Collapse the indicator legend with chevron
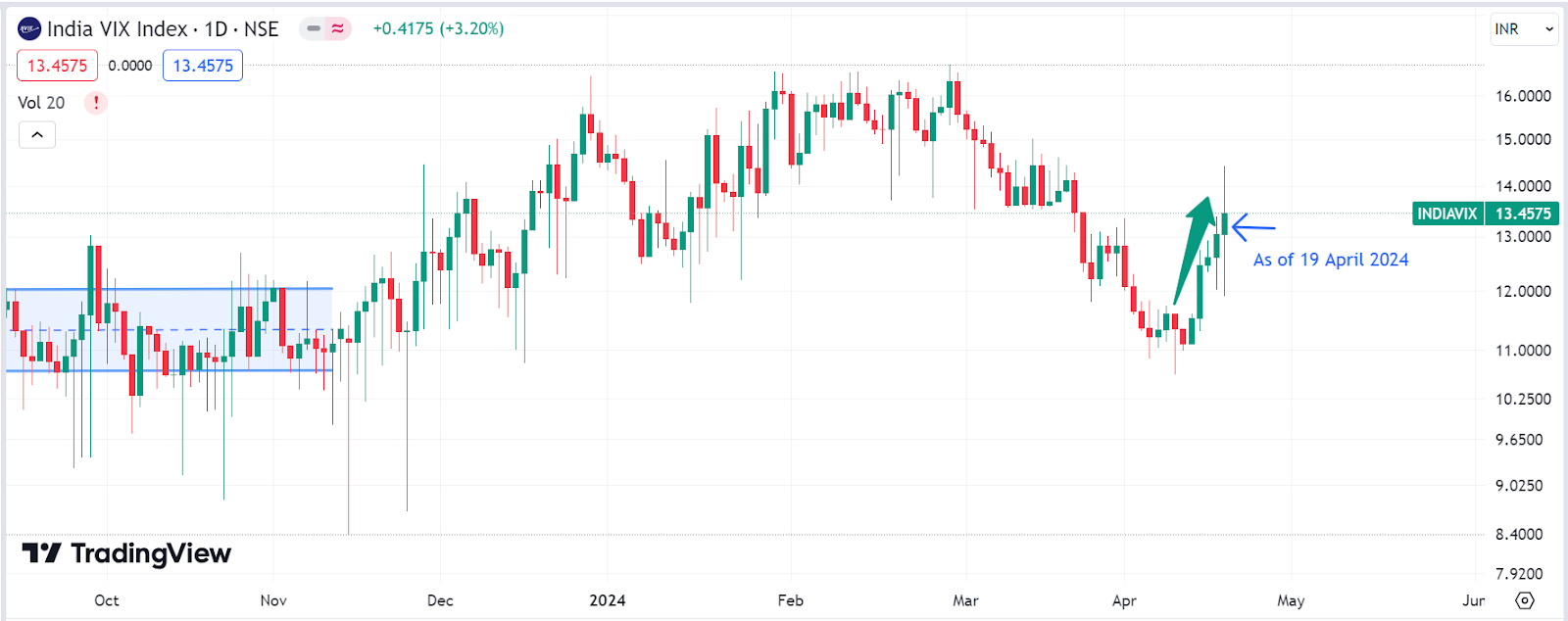 (37, 135)
